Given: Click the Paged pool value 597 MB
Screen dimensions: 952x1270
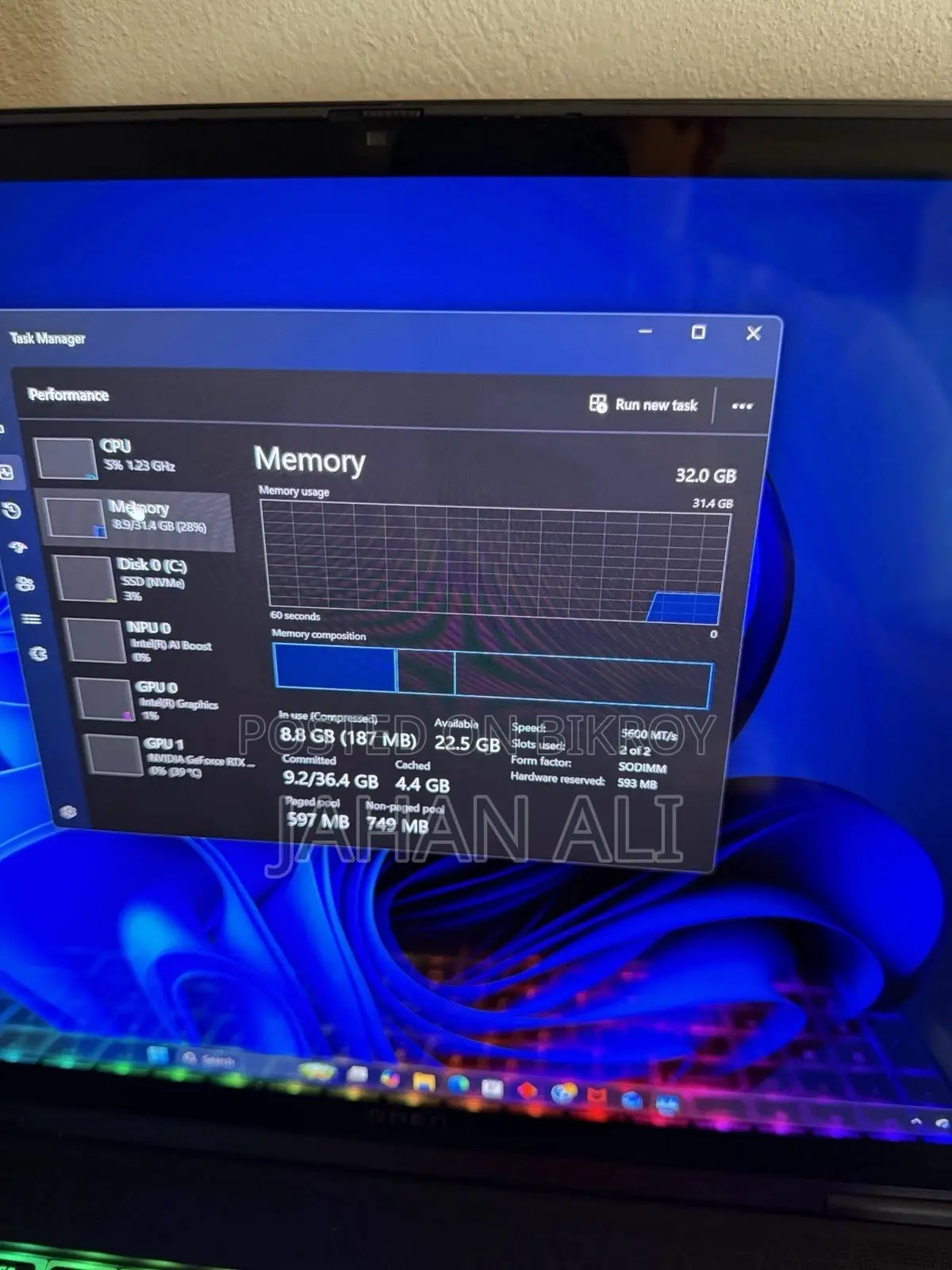Looking at the screenshot, I should pyautogui.click(x=317, y=818).
